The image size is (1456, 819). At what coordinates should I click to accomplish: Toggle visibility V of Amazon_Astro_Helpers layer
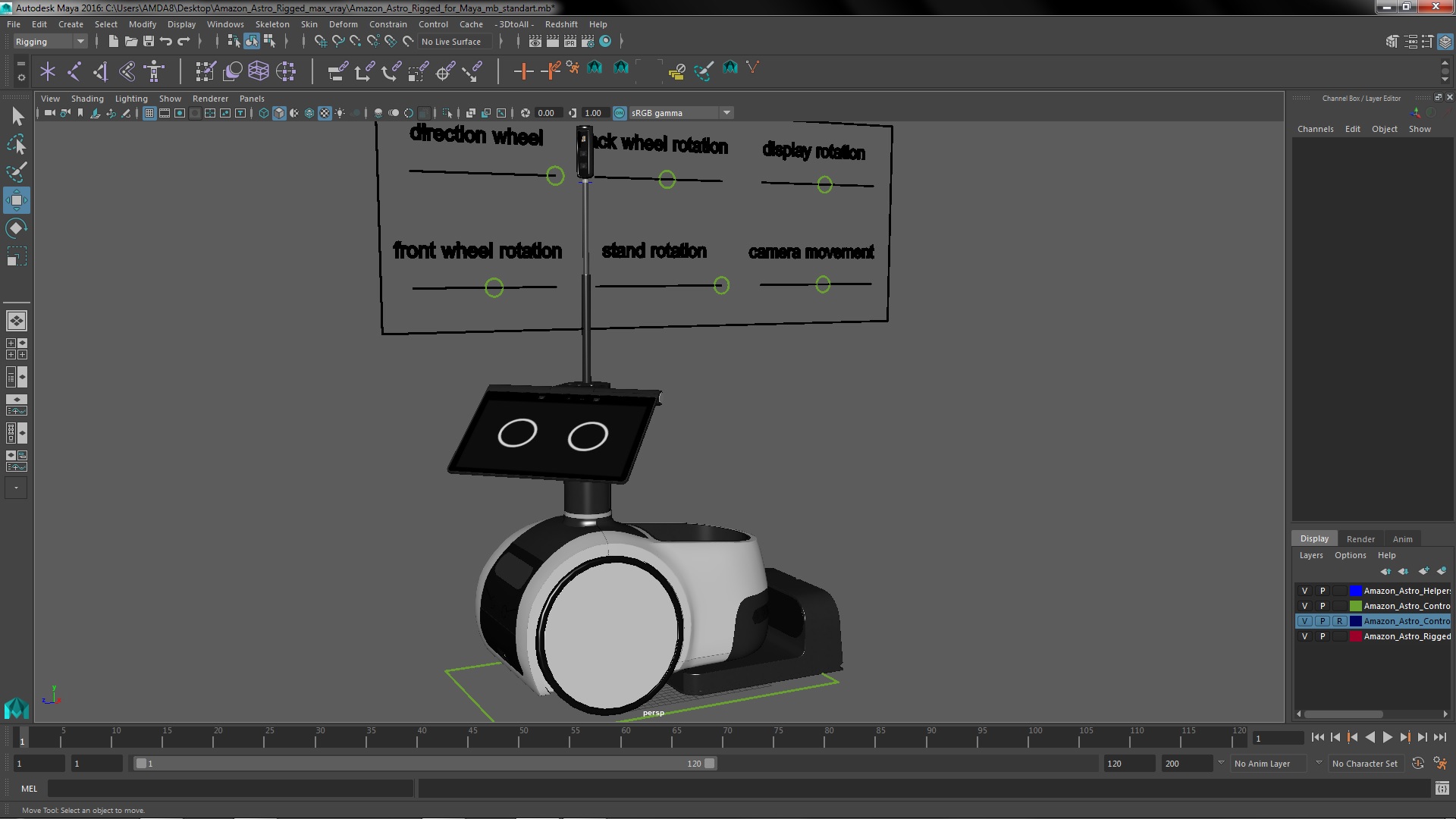coord(1304,591)
